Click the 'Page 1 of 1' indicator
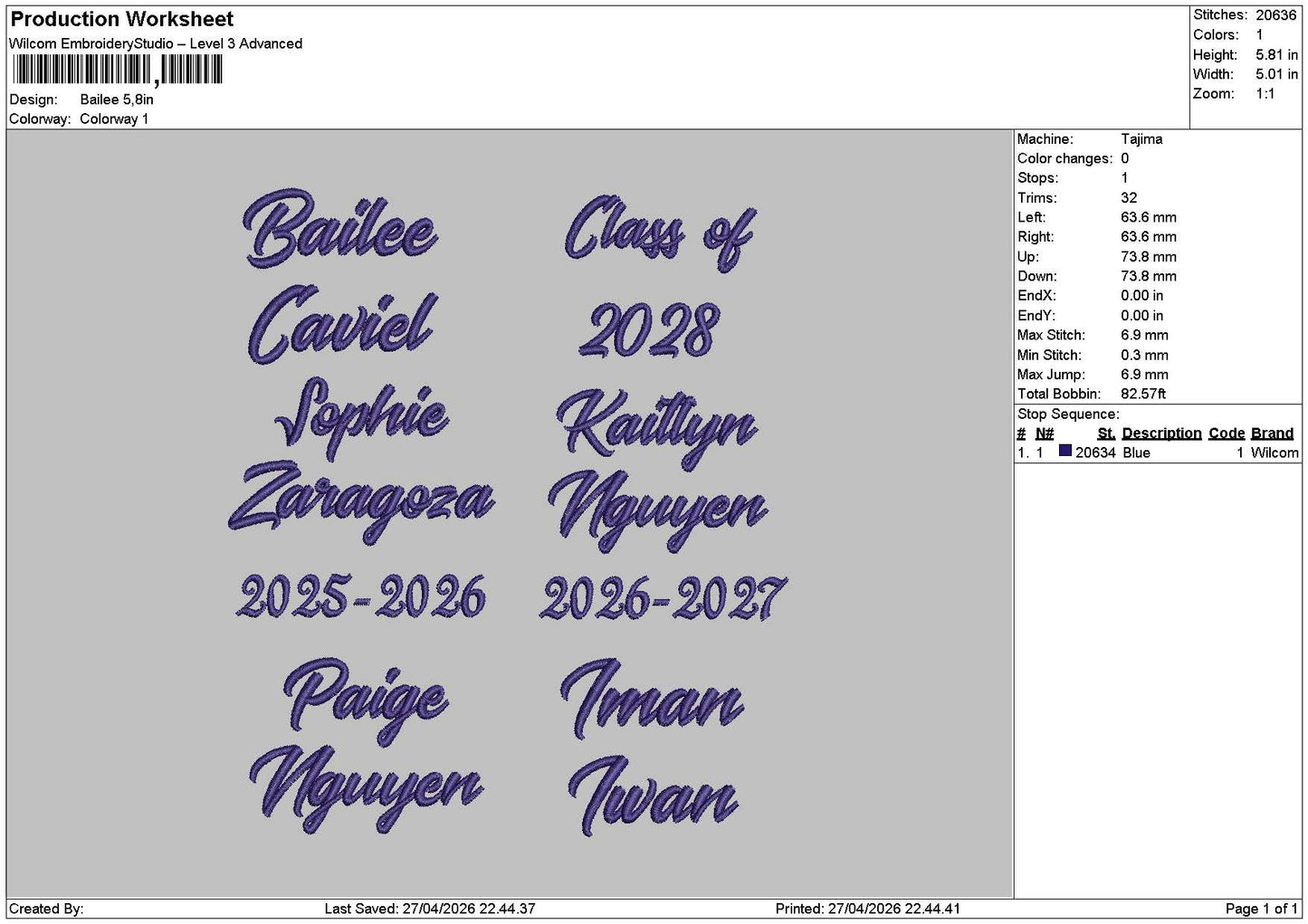The image size is (1308, 924). 1262,909
